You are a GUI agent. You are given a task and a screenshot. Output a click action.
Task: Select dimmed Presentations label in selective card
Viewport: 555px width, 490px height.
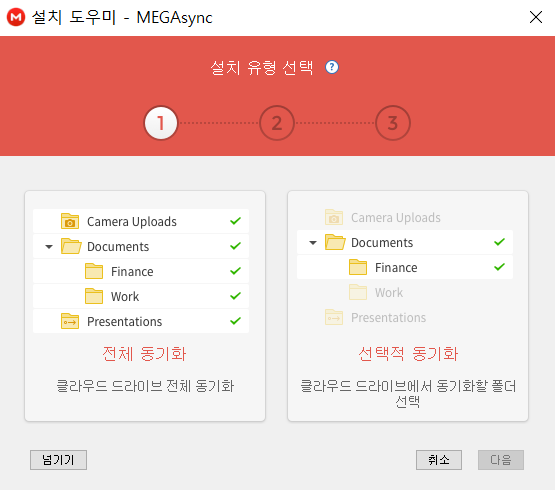point(389,318)
